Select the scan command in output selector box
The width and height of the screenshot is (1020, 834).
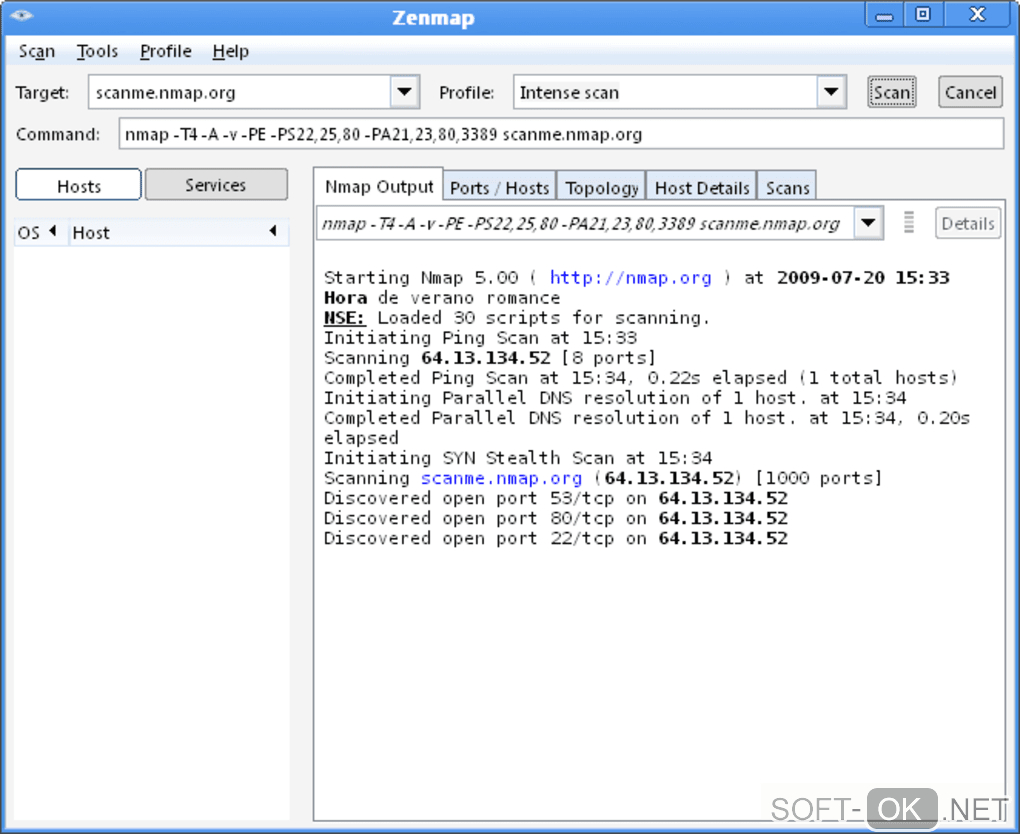pos(585,223)
